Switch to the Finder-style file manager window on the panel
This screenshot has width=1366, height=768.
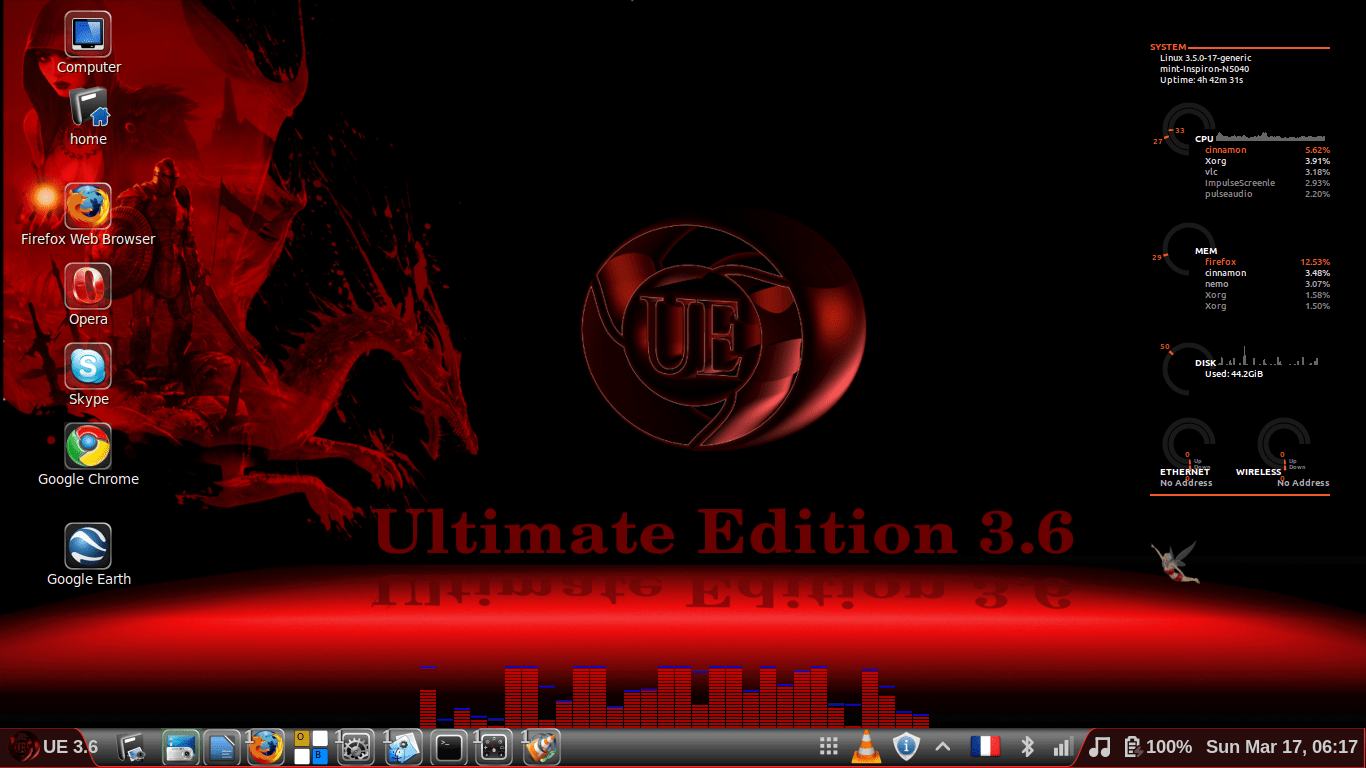(404, 747)
